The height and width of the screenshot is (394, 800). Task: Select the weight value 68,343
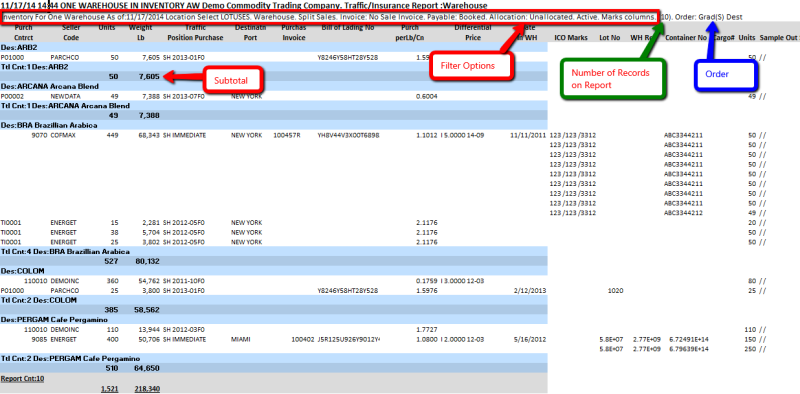click(x=149, y=135)
